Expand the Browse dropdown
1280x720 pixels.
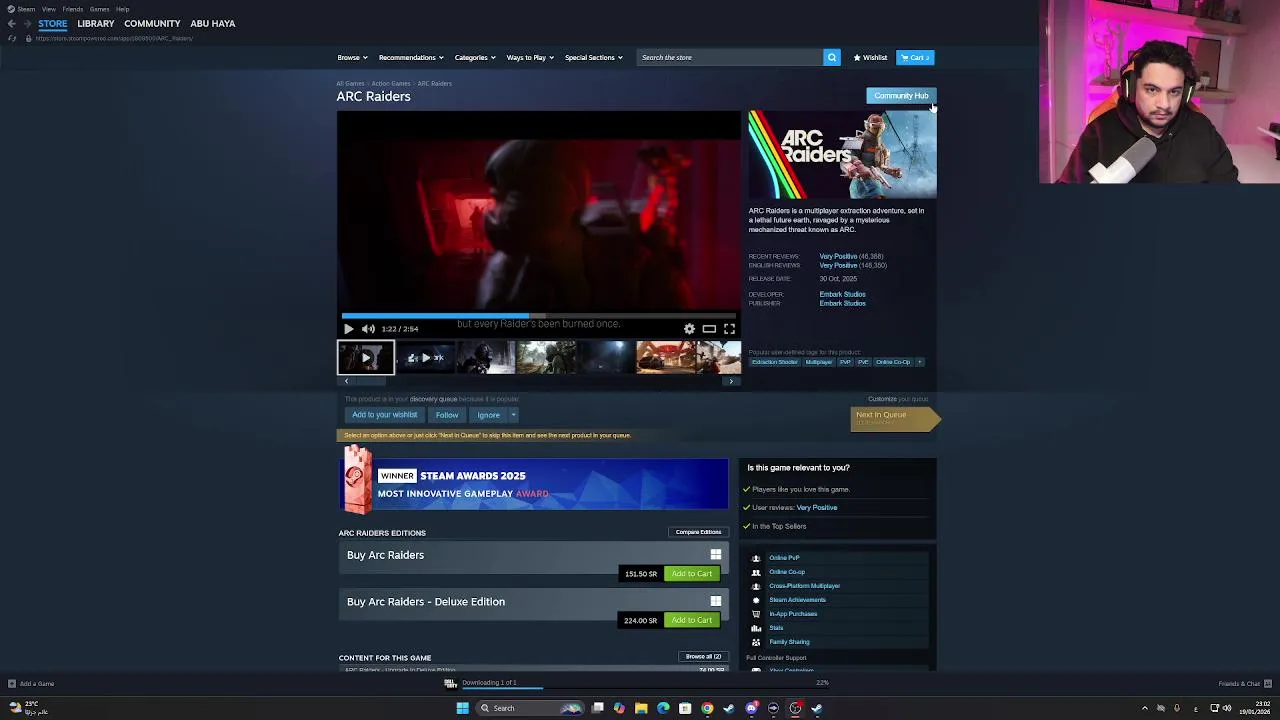click(352, 57)
